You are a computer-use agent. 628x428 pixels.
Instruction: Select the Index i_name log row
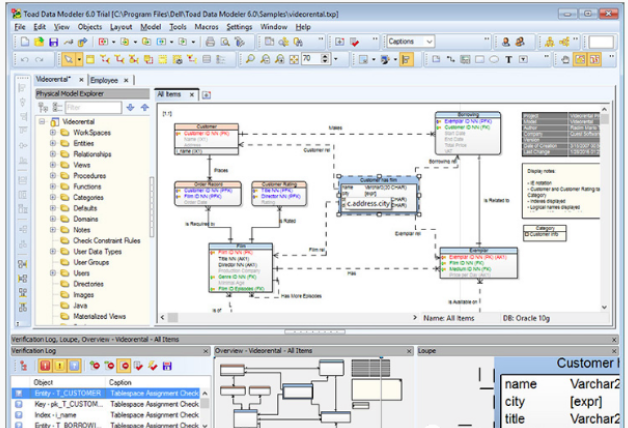[x=106, y=415]
